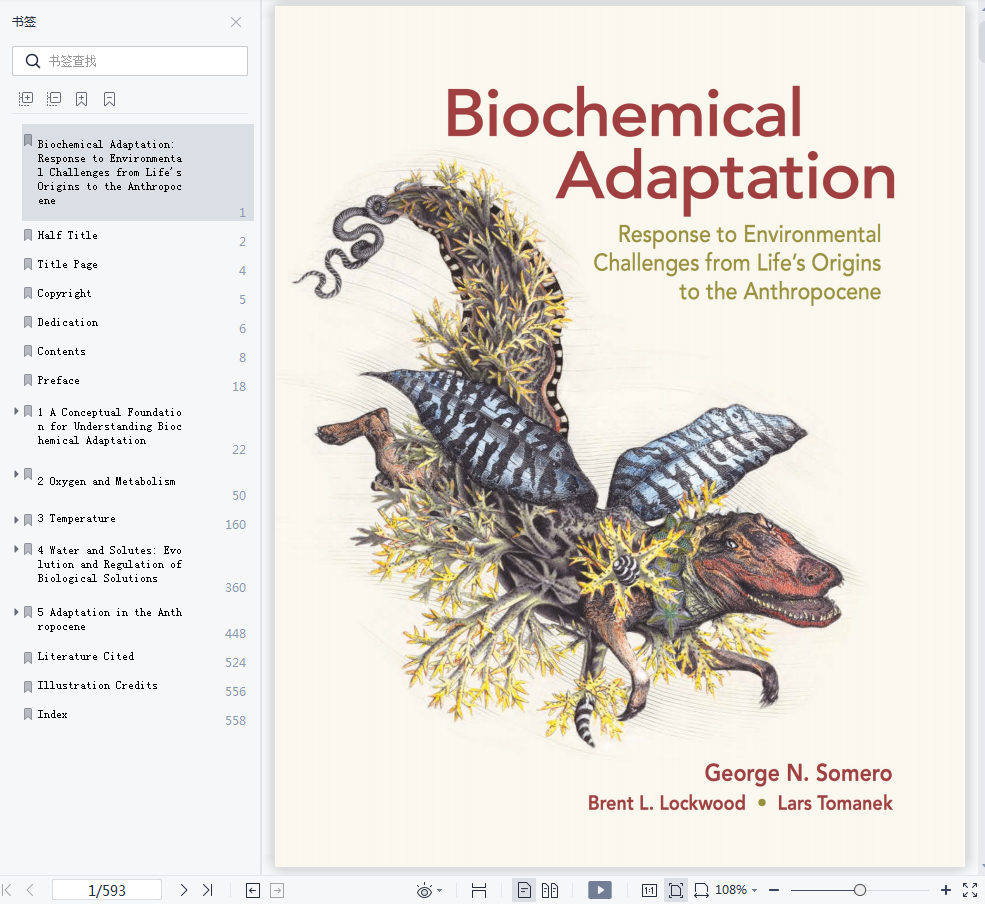Open the 3 Temperature bookmark
The width and height of the screenshot is (985, 904).
[x=76, y=518]
